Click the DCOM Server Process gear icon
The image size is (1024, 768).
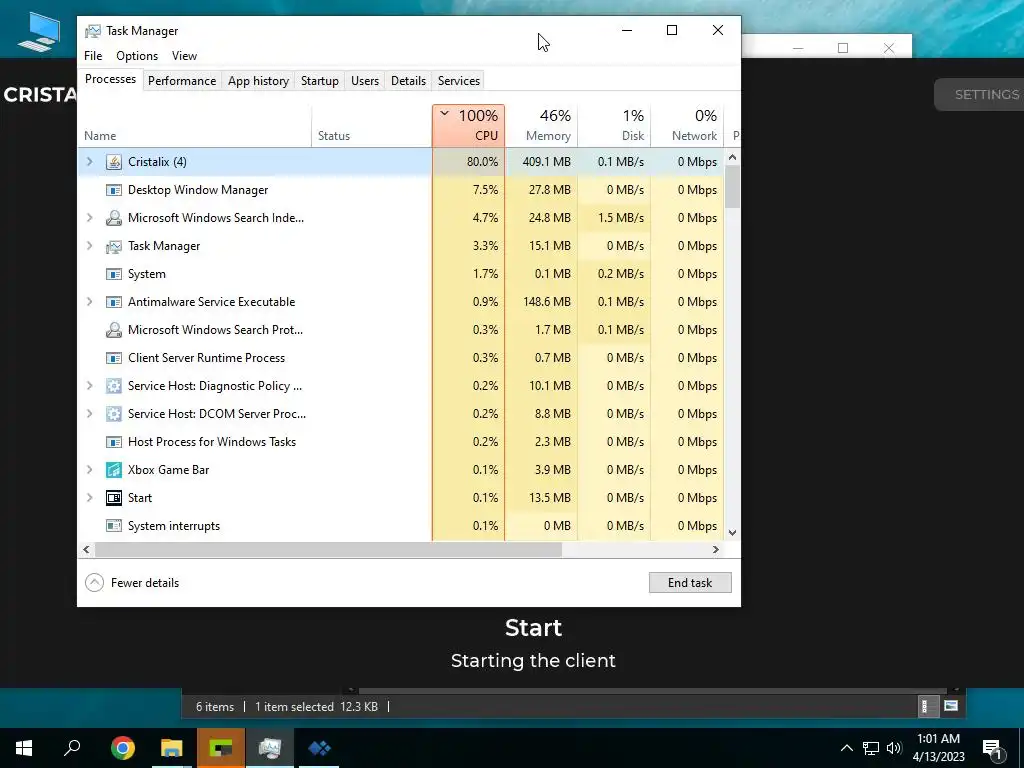pyautogui.click(x=114, y=414)
